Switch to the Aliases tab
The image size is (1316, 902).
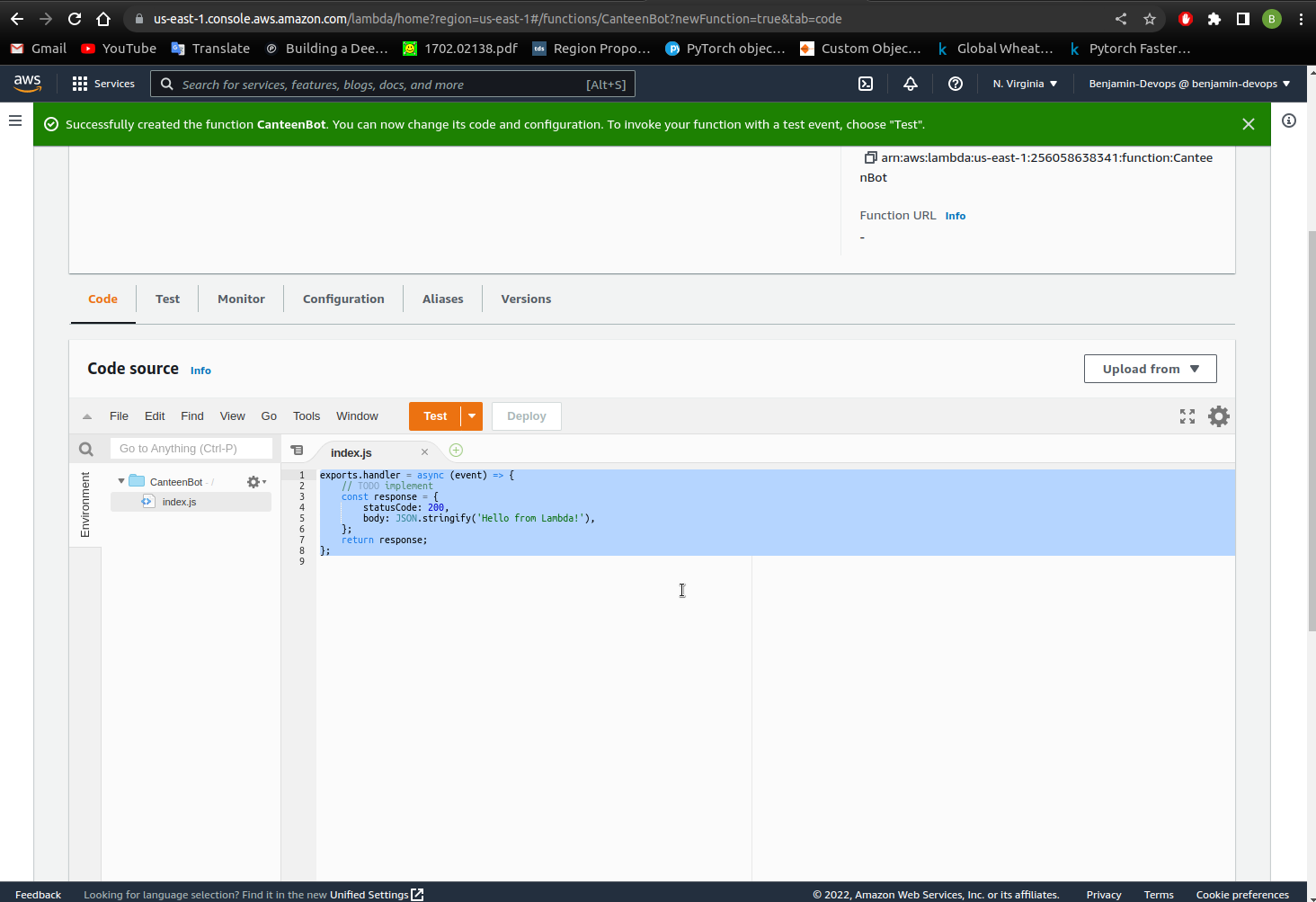[443, 299]
